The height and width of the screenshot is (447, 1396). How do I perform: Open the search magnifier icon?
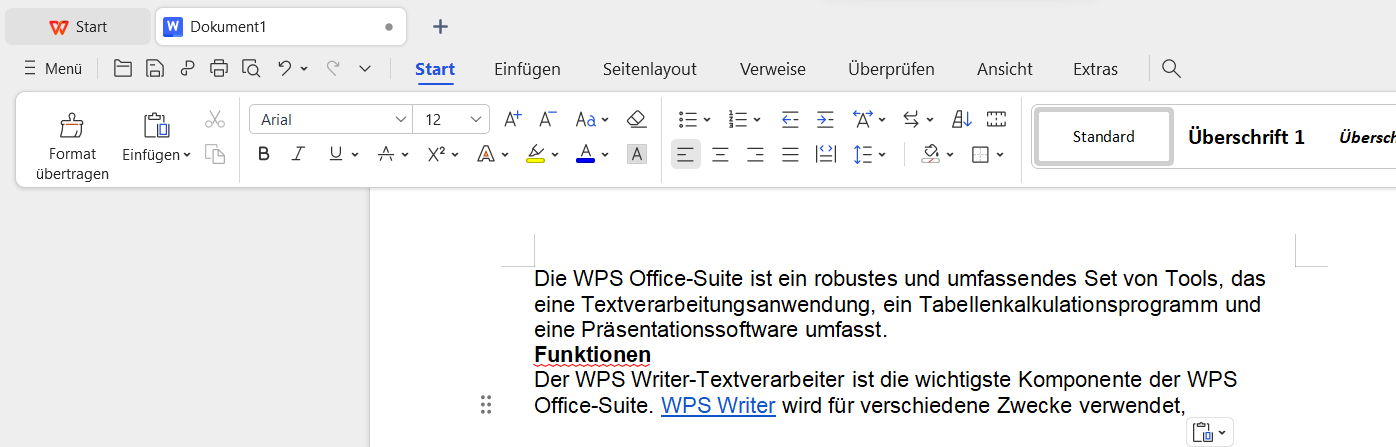[x=1171, y=68]
